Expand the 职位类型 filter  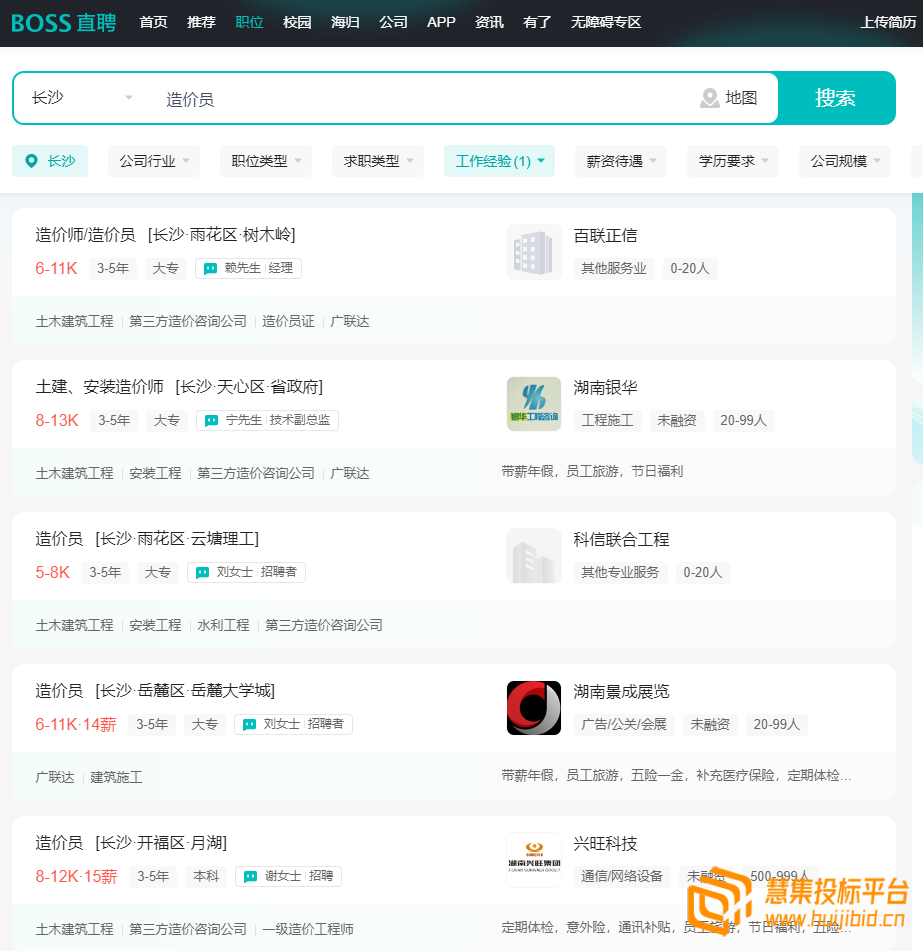click(266, 161)
